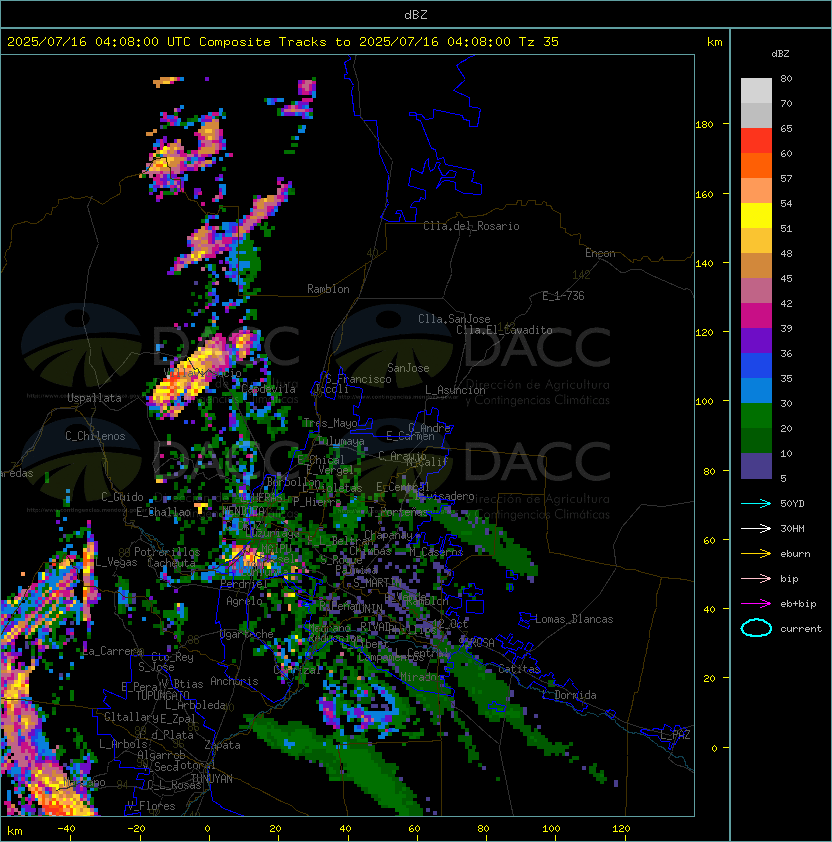Click the Agrelo map label

pyautogui.click(x=244, y=601)
